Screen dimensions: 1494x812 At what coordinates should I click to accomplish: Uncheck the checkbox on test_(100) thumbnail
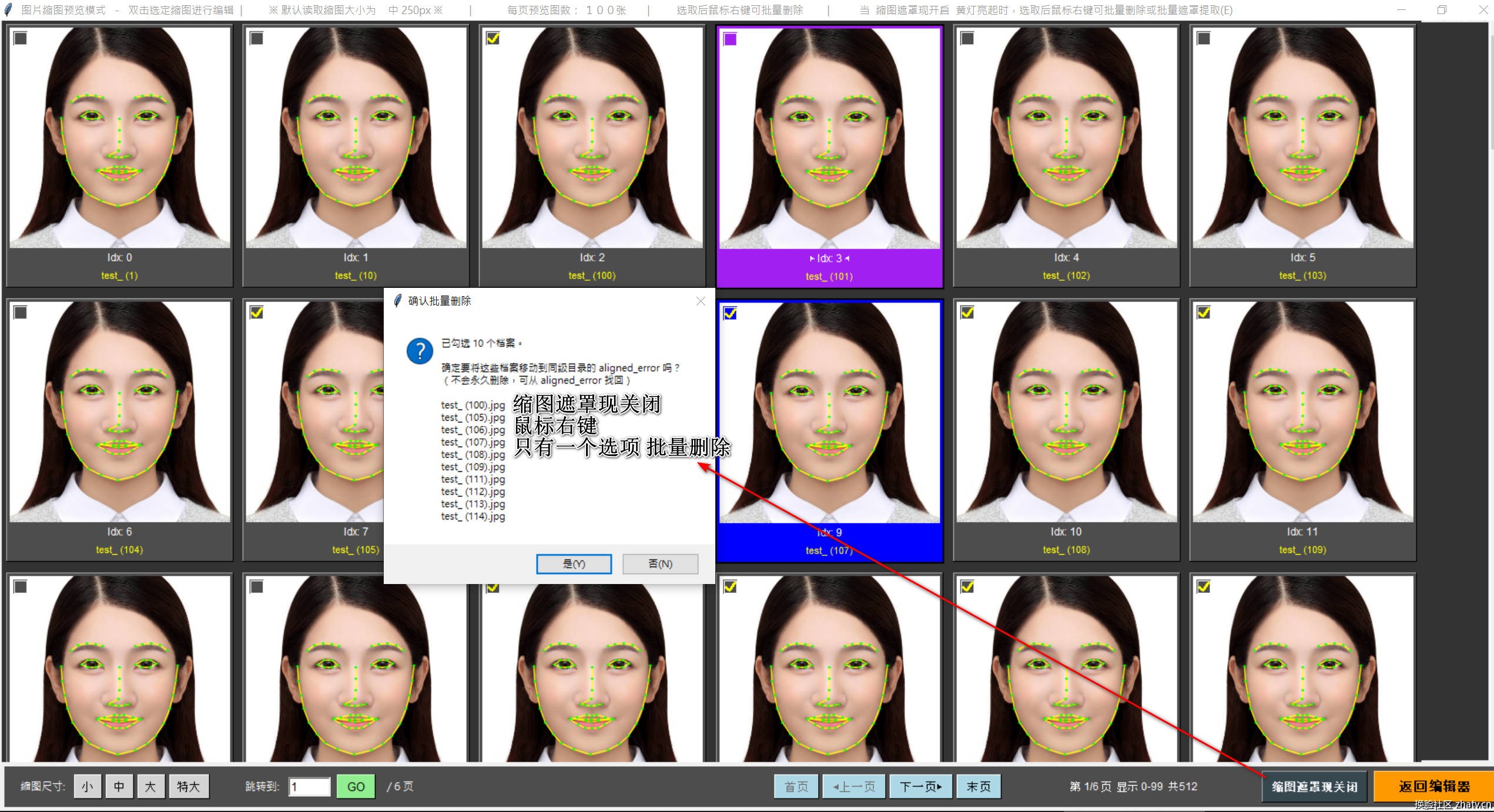click(x=493, y=38)
